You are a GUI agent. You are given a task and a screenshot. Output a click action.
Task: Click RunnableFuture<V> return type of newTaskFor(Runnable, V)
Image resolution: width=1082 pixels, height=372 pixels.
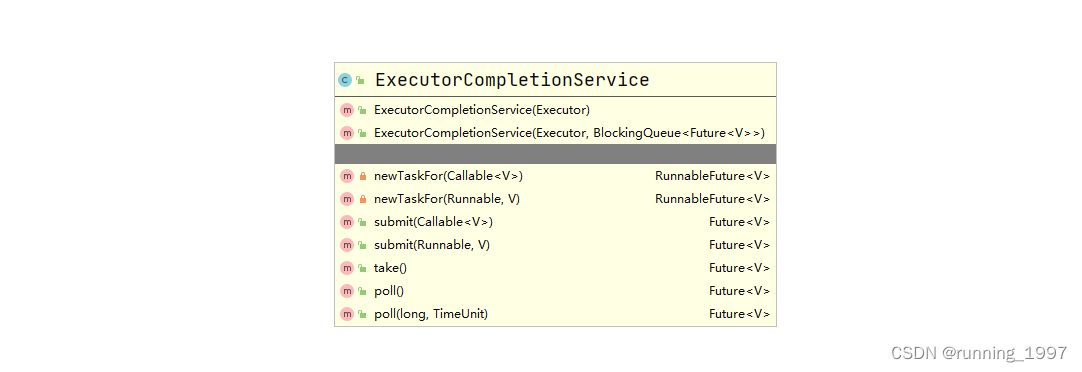coord(713,199)
